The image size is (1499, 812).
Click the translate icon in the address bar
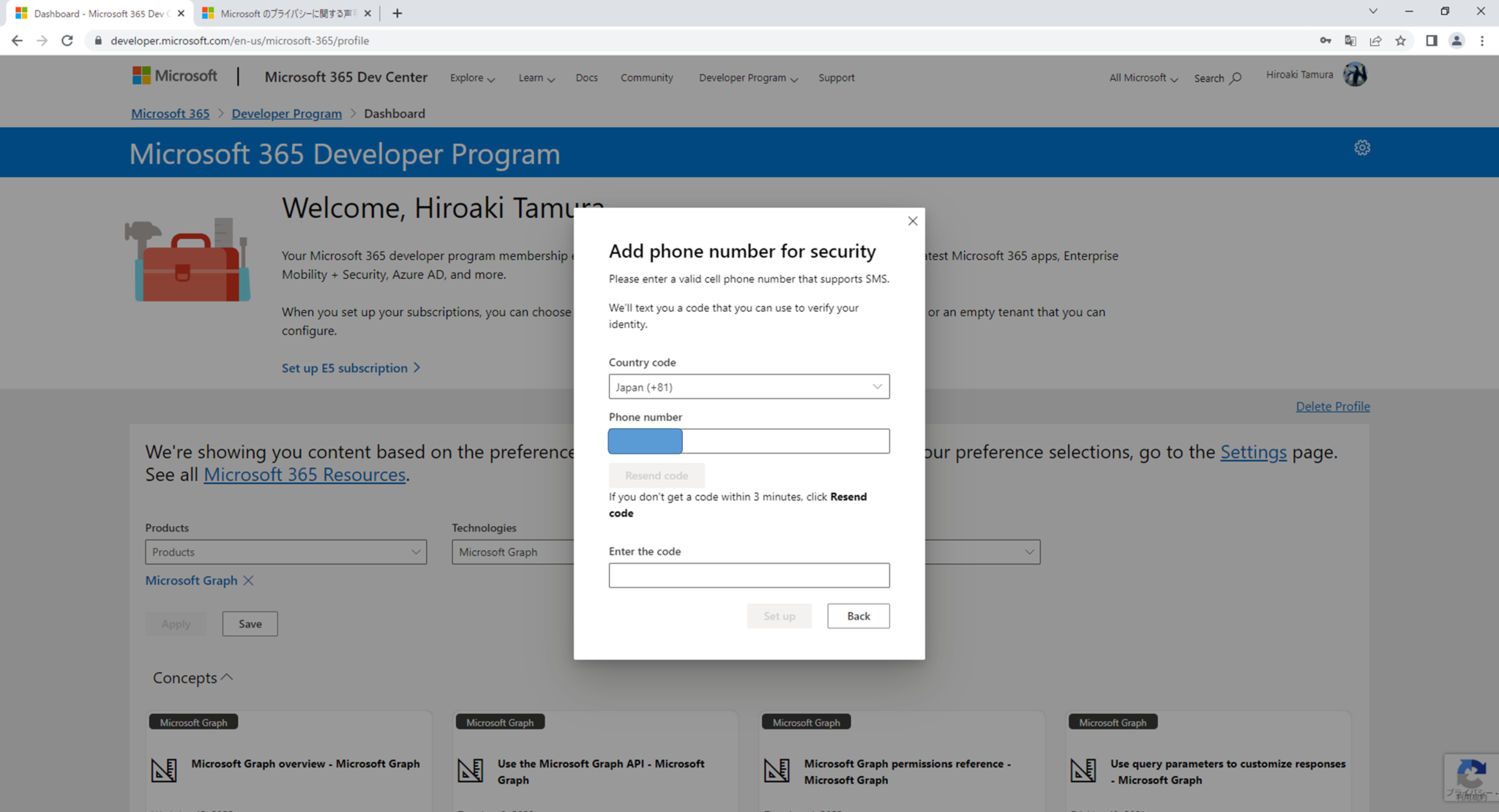1350,40
